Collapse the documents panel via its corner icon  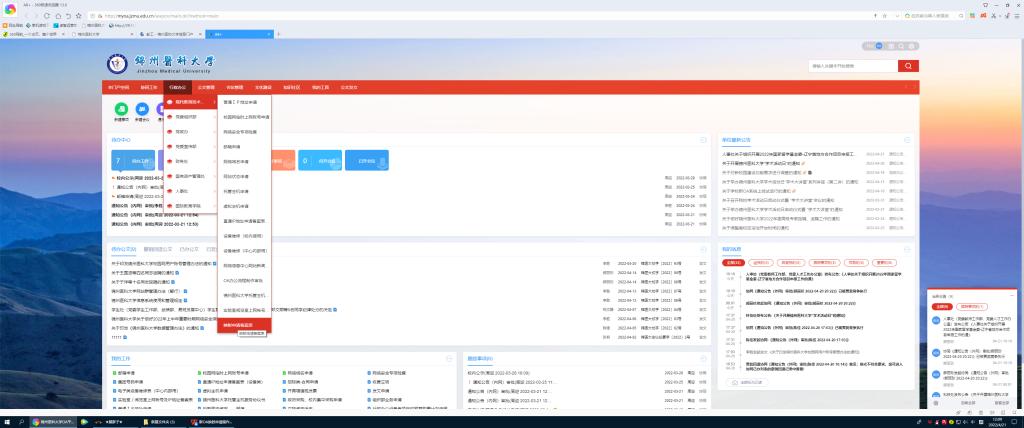[x=703, y=250]
